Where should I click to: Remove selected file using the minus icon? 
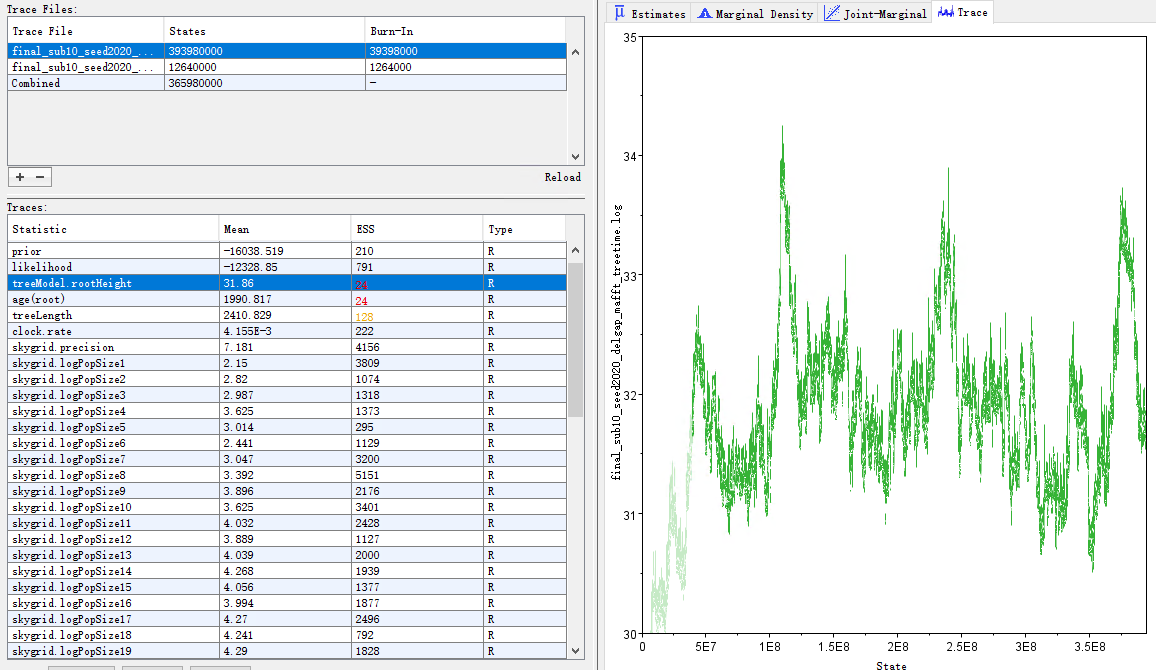(38, 176)
